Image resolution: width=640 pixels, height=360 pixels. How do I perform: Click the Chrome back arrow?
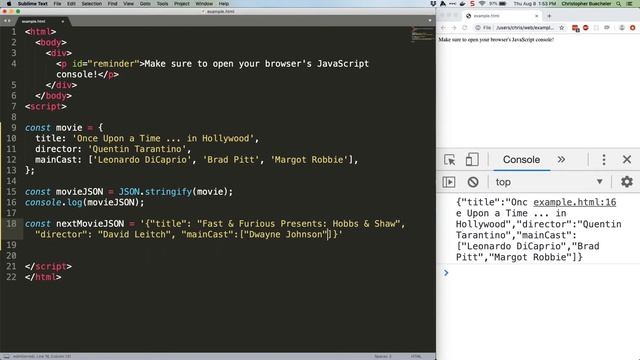coord(443,28)
